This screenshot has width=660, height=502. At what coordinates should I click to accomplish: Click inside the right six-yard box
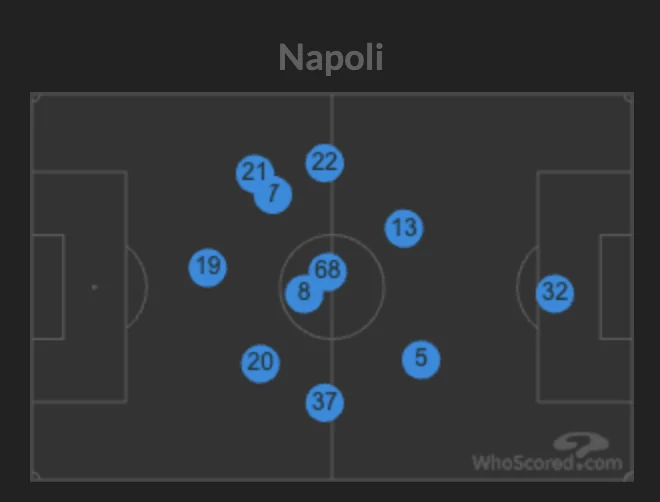[615, 287]
